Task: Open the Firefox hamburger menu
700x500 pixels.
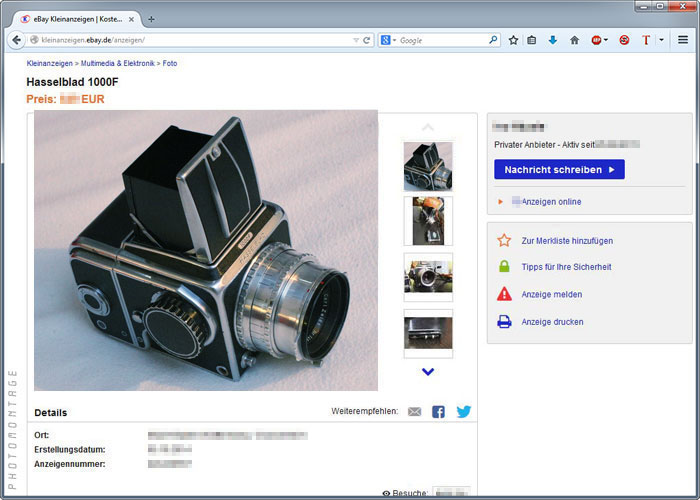Action: 683,40
